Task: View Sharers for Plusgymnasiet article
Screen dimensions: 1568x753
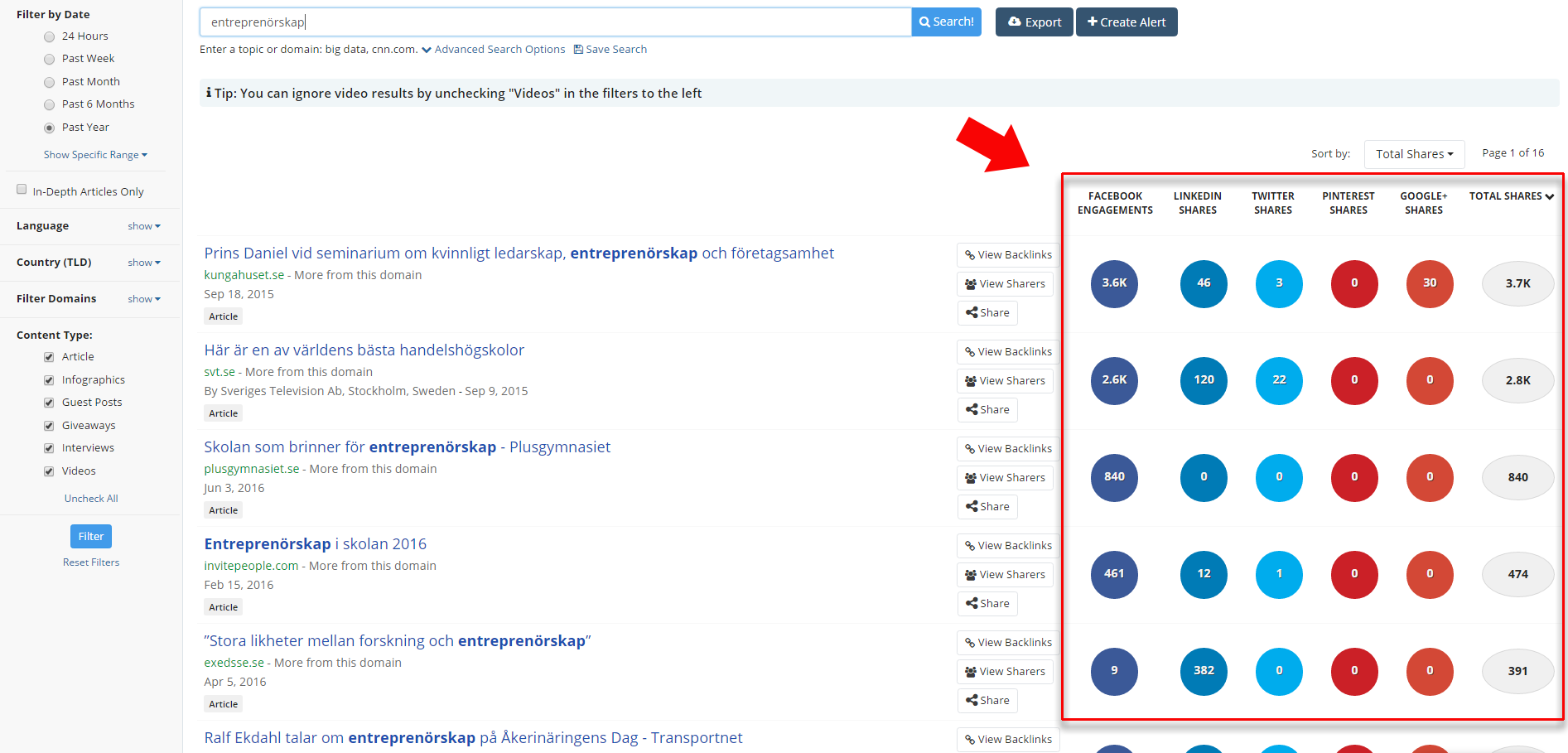Action: [x=1005, y=478]
